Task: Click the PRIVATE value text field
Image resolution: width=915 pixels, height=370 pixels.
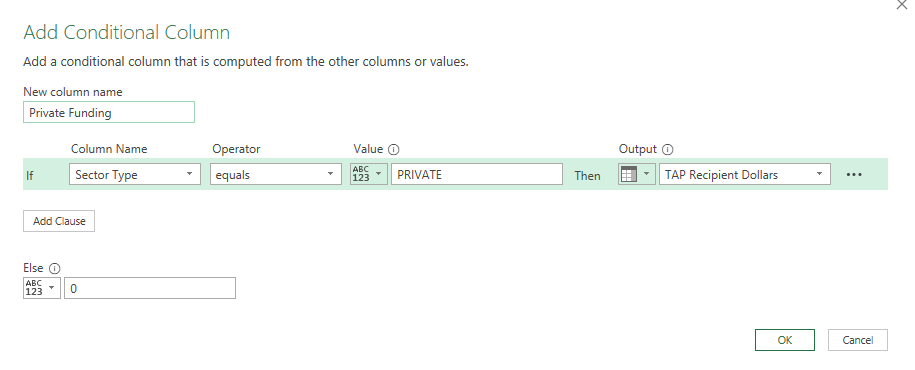Action: pos(477,174)
